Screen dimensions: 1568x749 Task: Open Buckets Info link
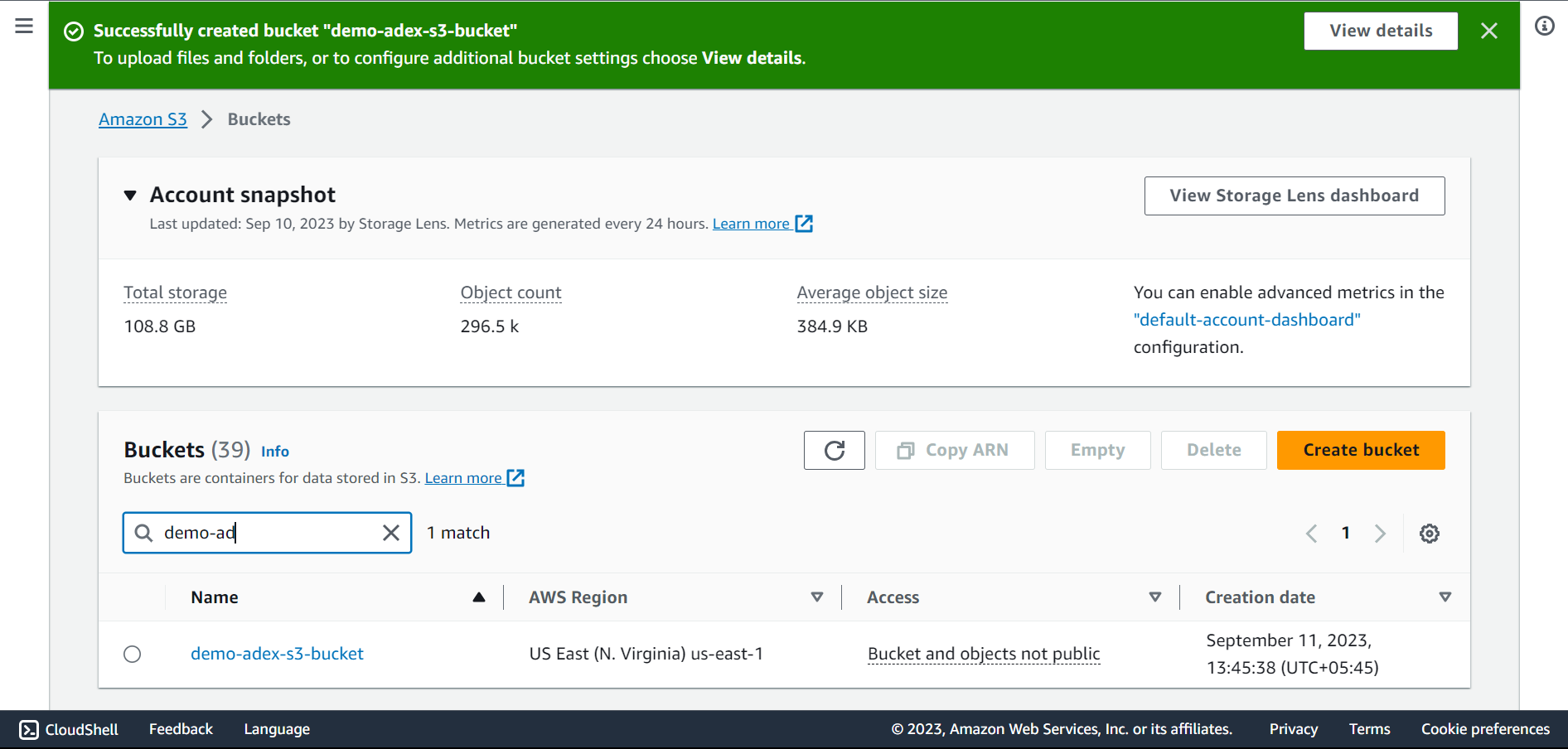point(275,452)
